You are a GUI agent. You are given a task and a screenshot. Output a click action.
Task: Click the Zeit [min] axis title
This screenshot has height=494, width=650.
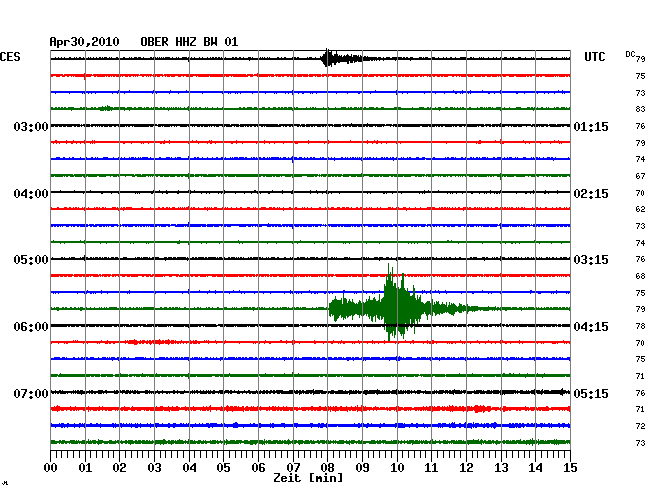coord(308,478)
